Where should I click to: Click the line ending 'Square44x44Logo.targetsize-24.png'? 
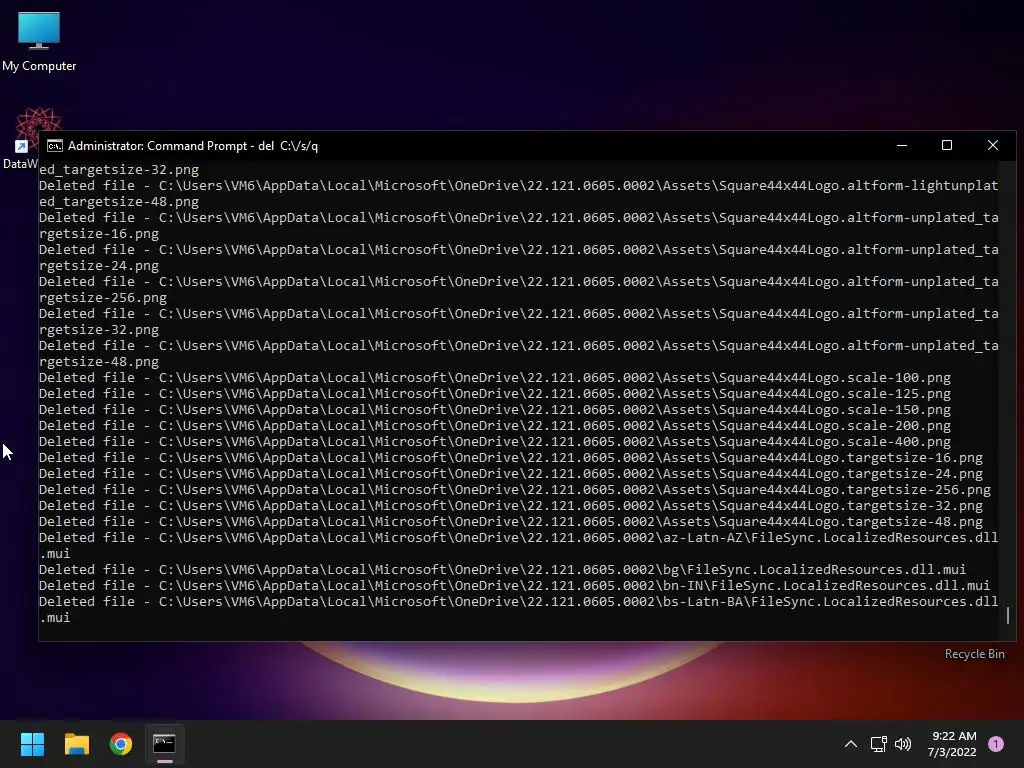pos(511,473)
